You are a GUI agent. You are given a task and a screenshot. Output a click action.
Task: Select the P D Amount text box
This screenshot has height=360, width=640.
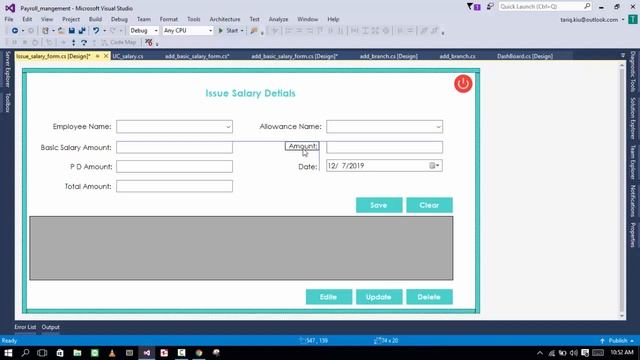tap(174, 167)
